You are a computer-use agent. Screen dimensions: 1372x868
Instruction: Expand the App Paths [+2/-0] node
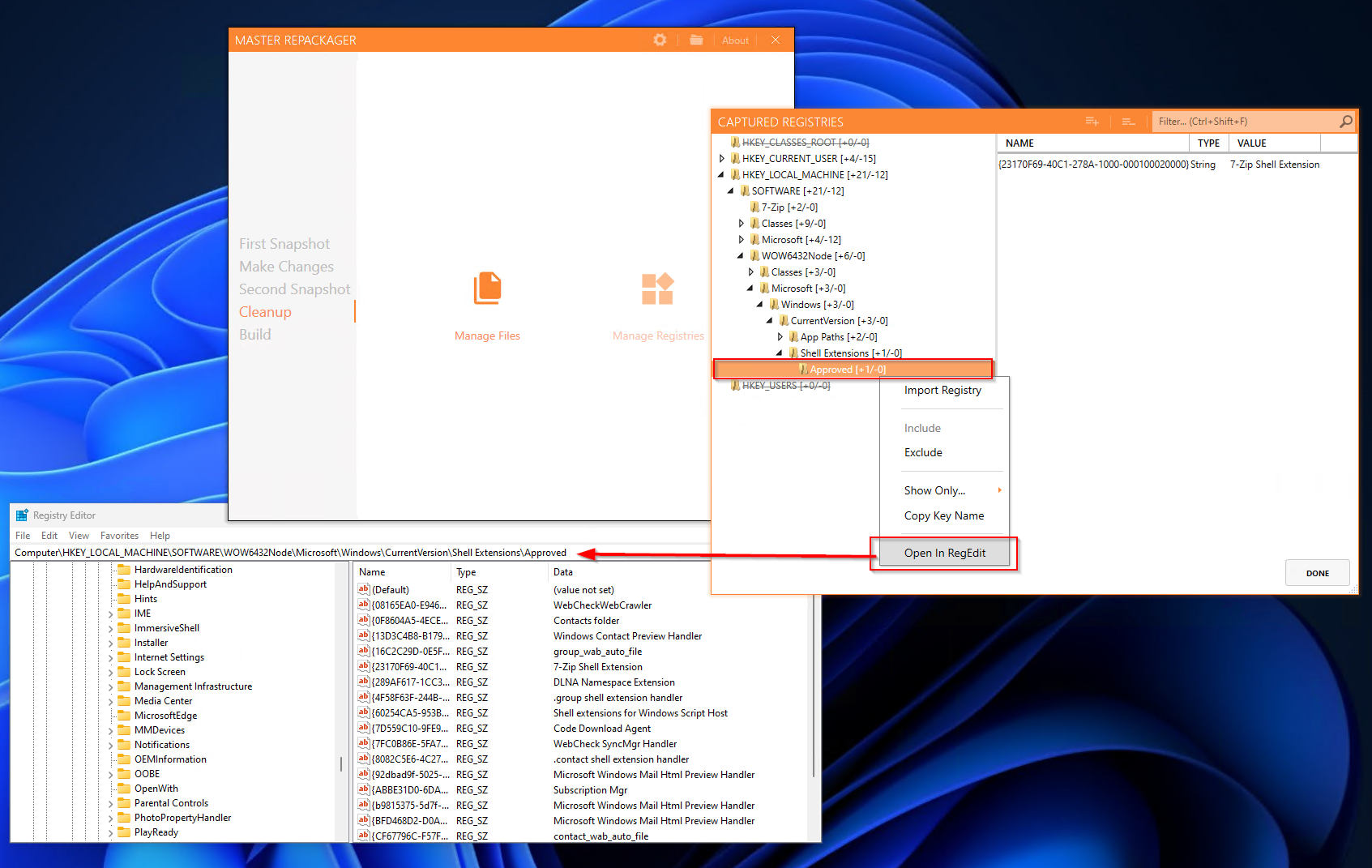[780, 337]
